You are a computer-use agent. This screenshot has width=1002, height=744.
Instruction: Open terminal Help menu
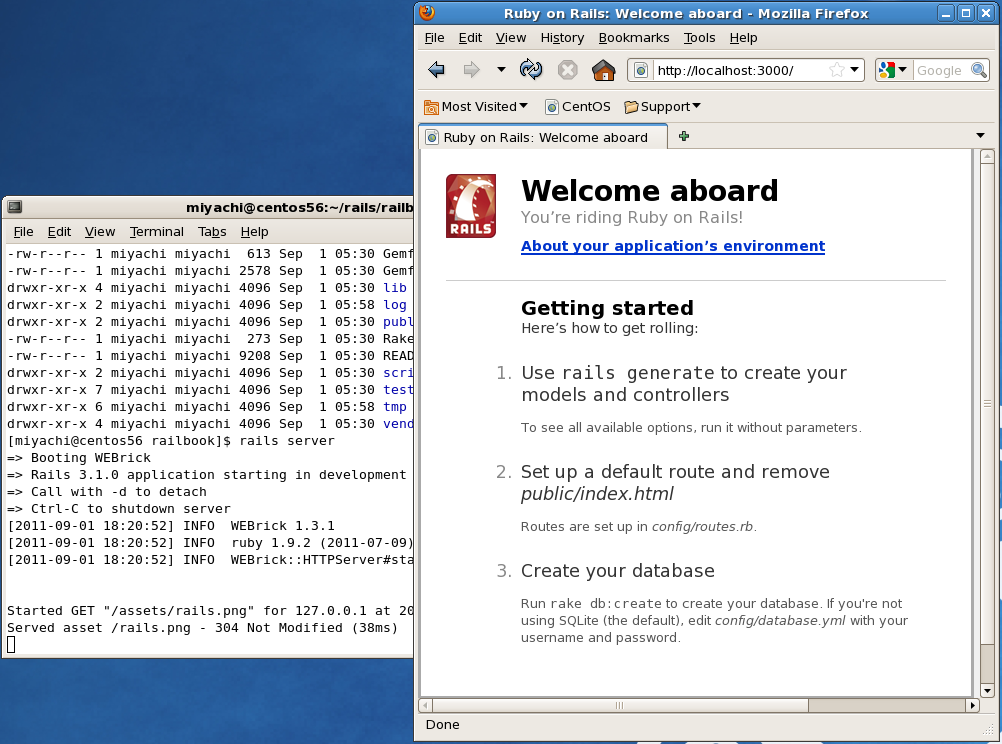coord(254,231)
